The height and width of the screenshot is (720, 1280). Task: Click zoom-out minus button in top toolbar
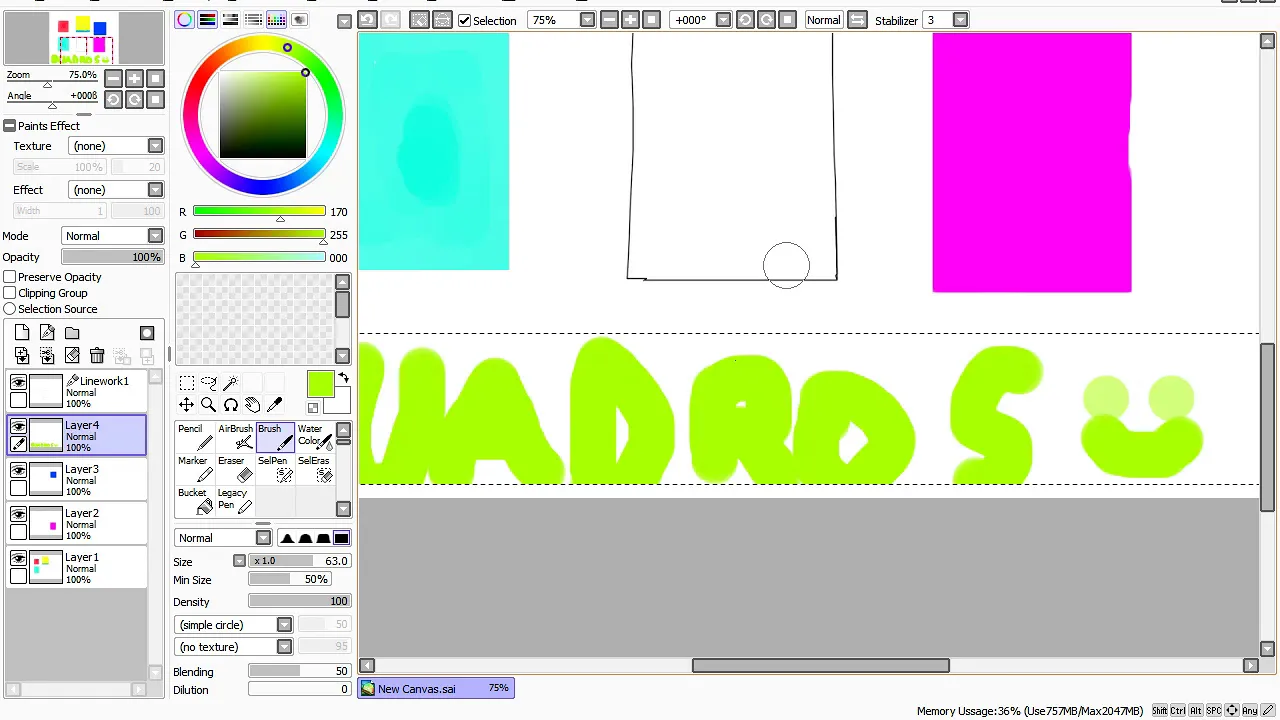click(609, 20)
